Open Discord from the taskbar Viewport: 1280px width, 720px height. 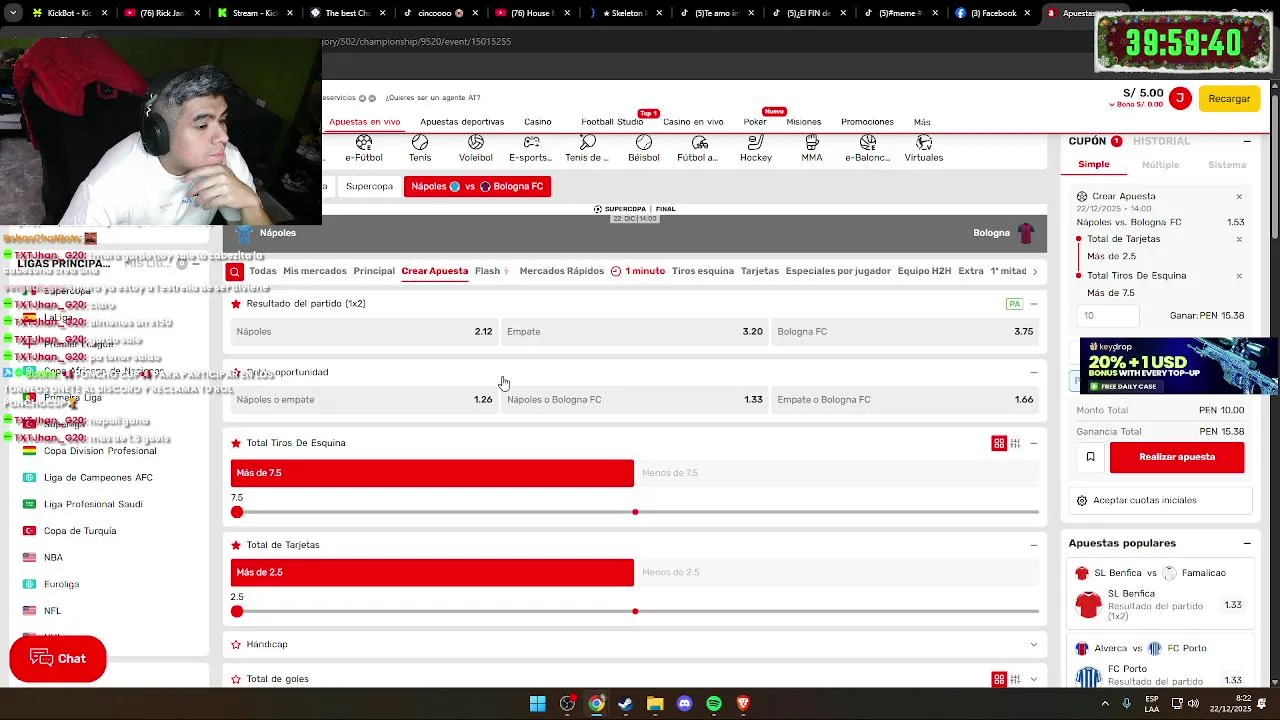click(684, 704)
